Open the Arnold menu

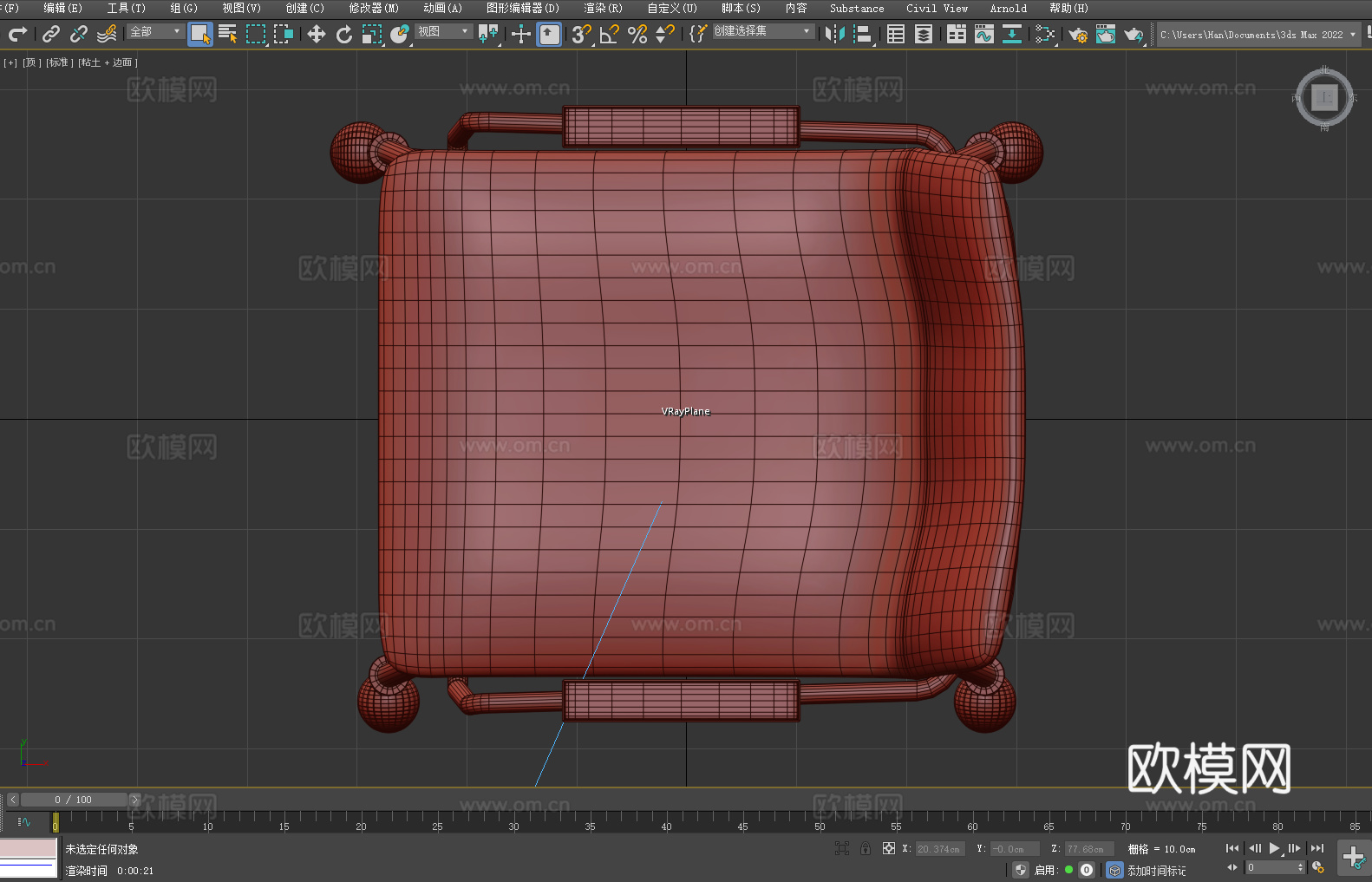pos(1009,8)
